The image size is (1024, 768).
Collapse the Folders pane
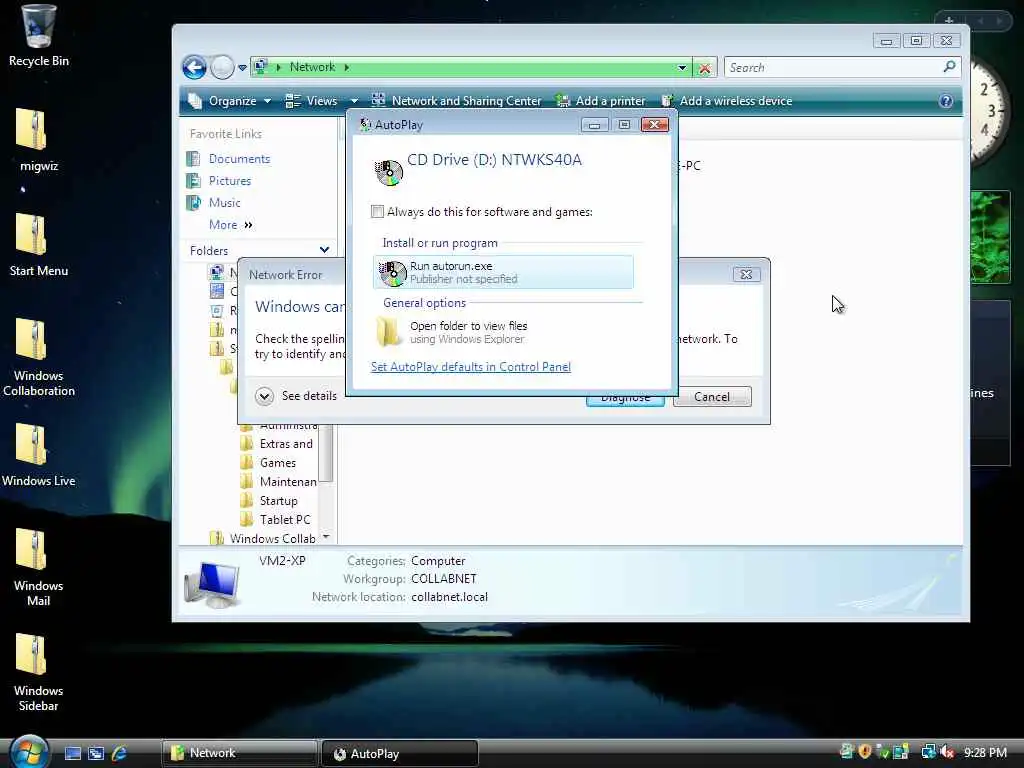tap(325, 250)
